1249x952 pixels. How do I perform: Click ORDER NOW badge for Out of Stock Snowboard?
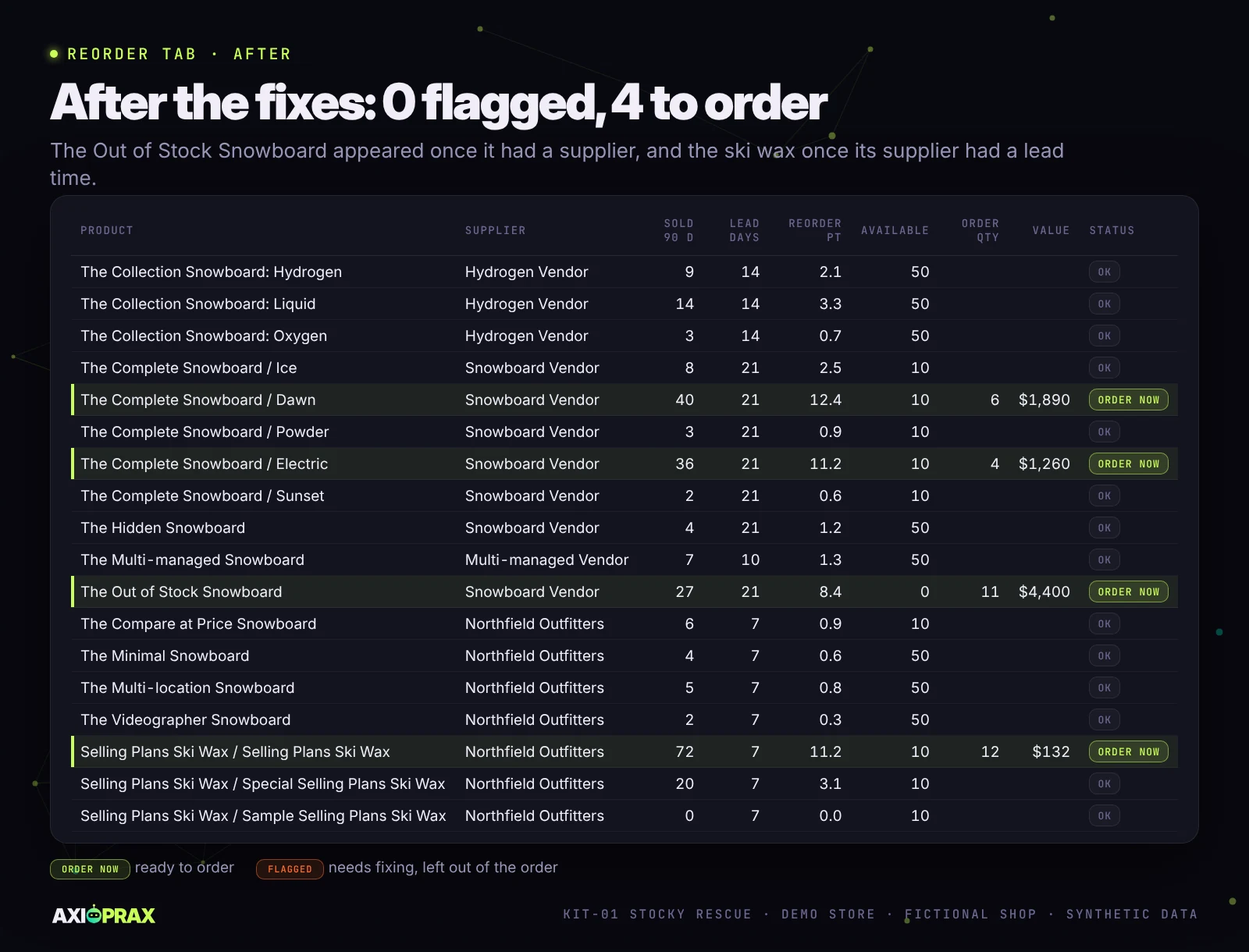tap(1129, 591)
